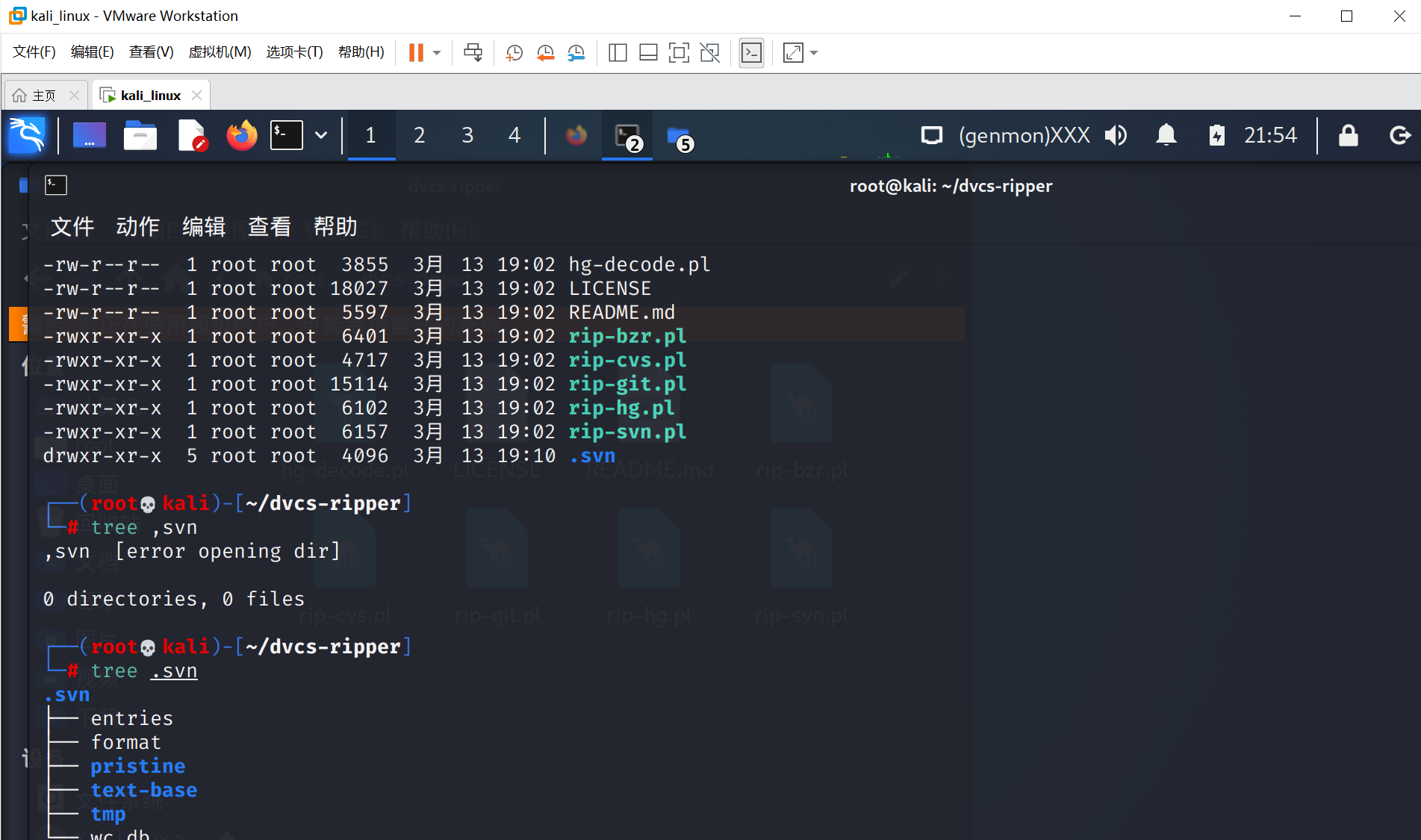Open the 编辑(E) menu in VMware
The height and width of the screenshot is (840, 1421).
click(x=92, y=52)
